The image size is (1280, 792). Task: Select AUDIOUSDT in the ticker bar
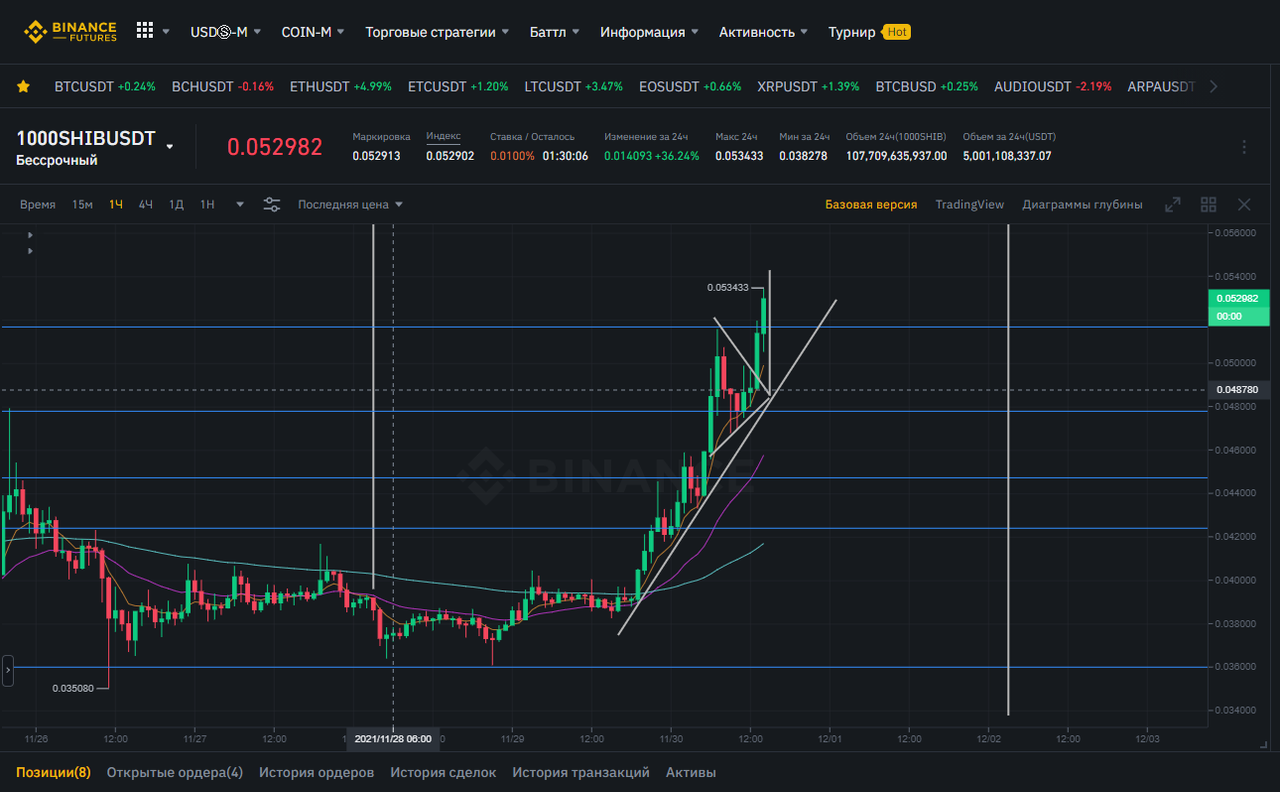[1053, 87]
